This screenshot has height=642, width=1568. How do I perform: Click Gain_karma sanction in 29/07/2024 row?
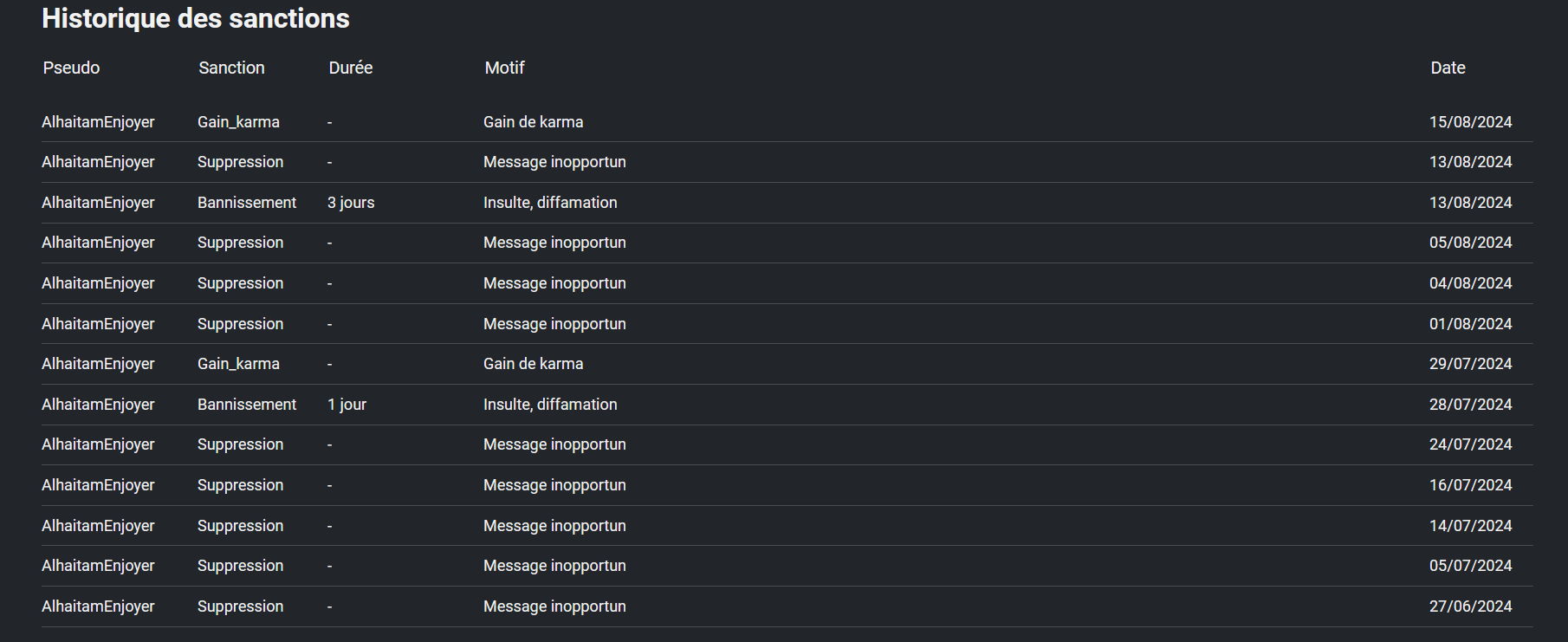click(x=238, y=364)
